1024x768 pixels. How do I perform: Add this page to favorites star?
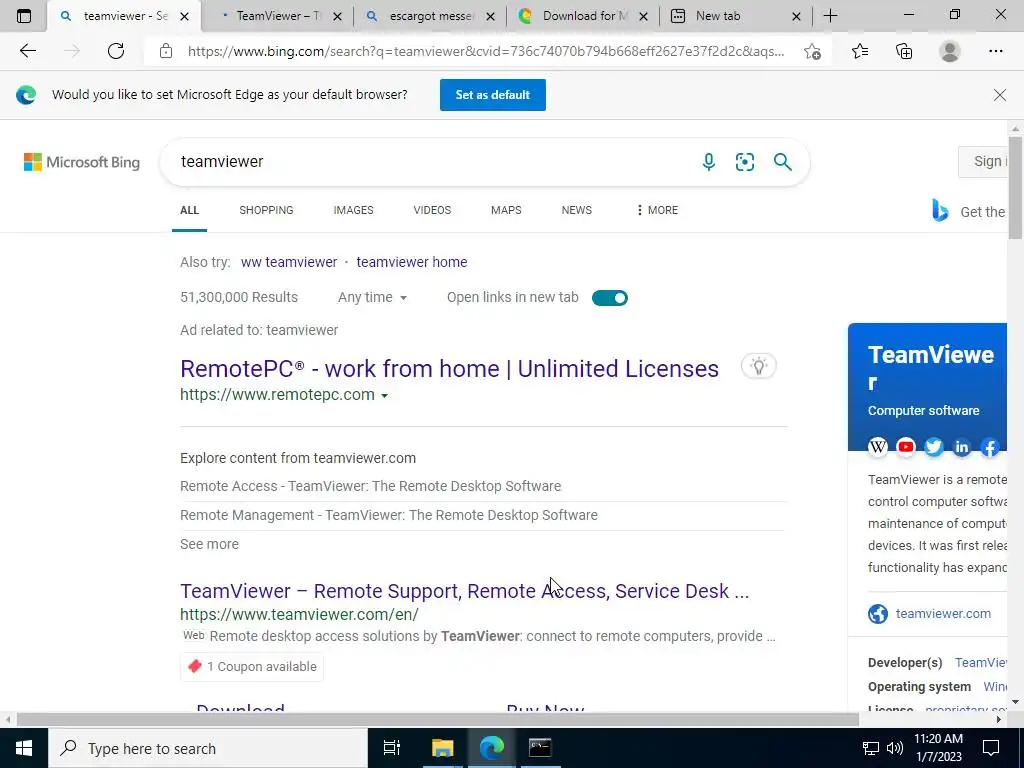coord(812,51)
